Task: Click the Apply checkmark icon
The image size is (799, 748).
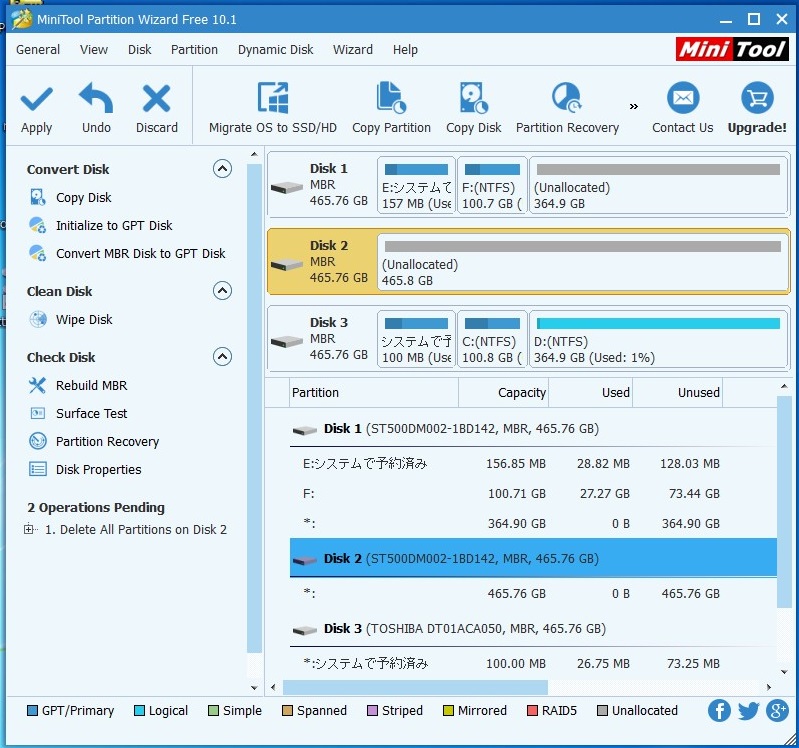Action: 36,98
